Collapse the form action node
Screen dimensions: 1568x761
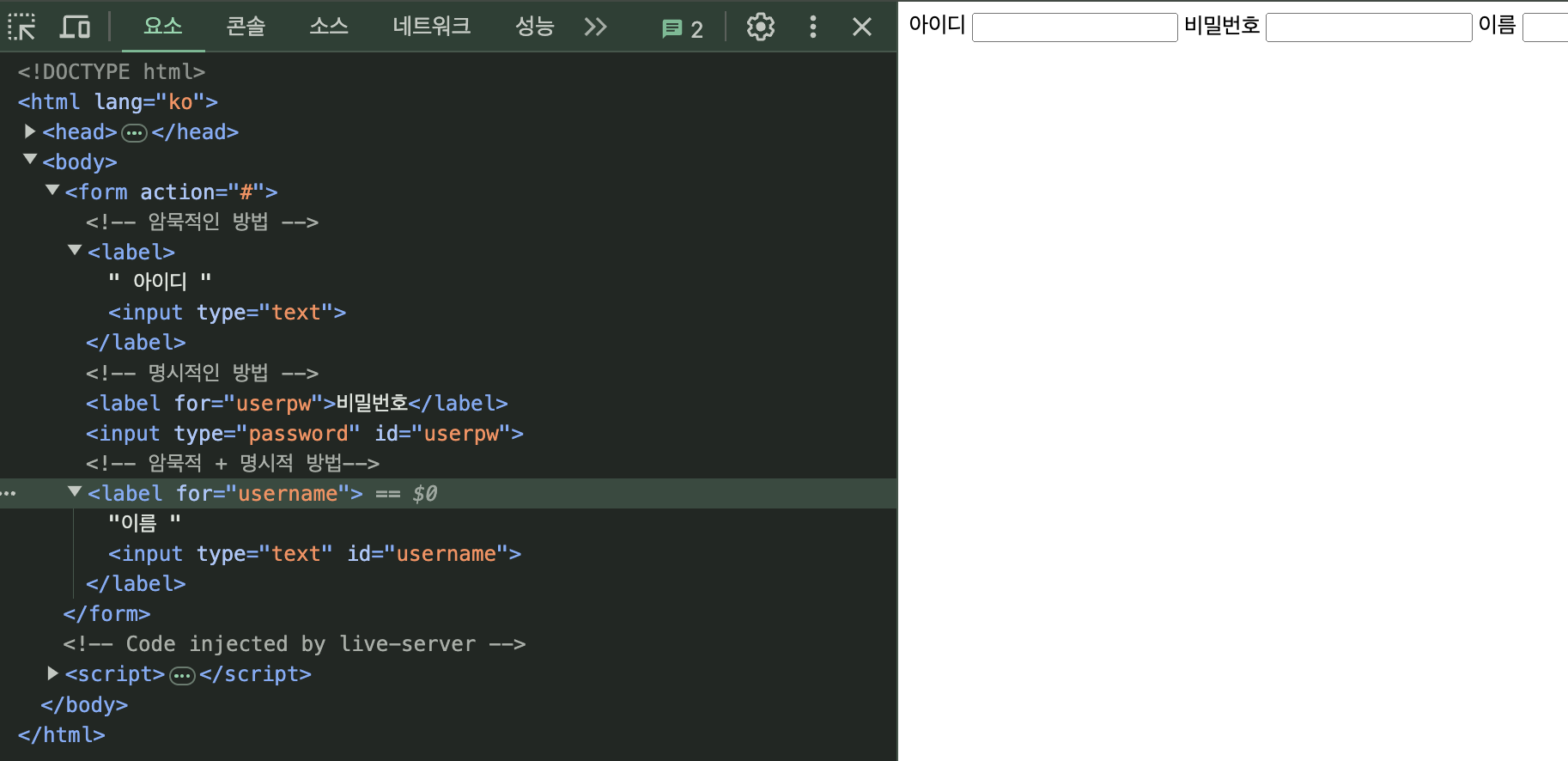coord(52,191)
